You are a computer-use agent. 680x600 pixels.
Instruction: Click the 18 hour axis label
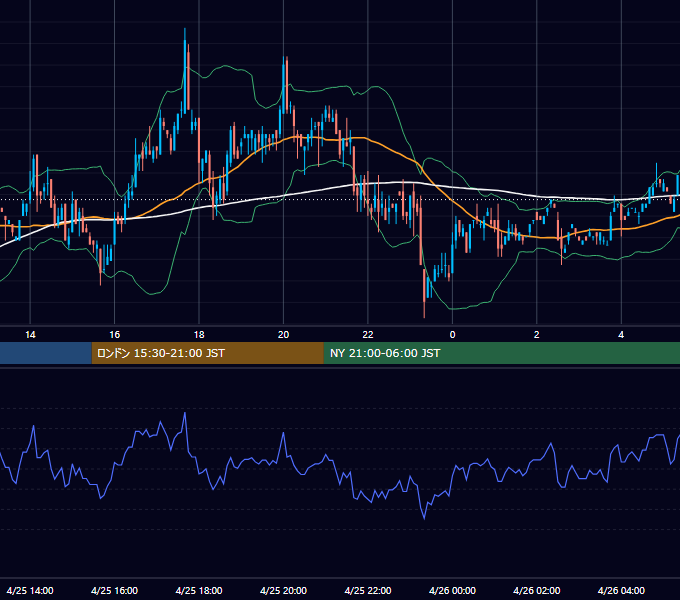[x=199, y=335]
